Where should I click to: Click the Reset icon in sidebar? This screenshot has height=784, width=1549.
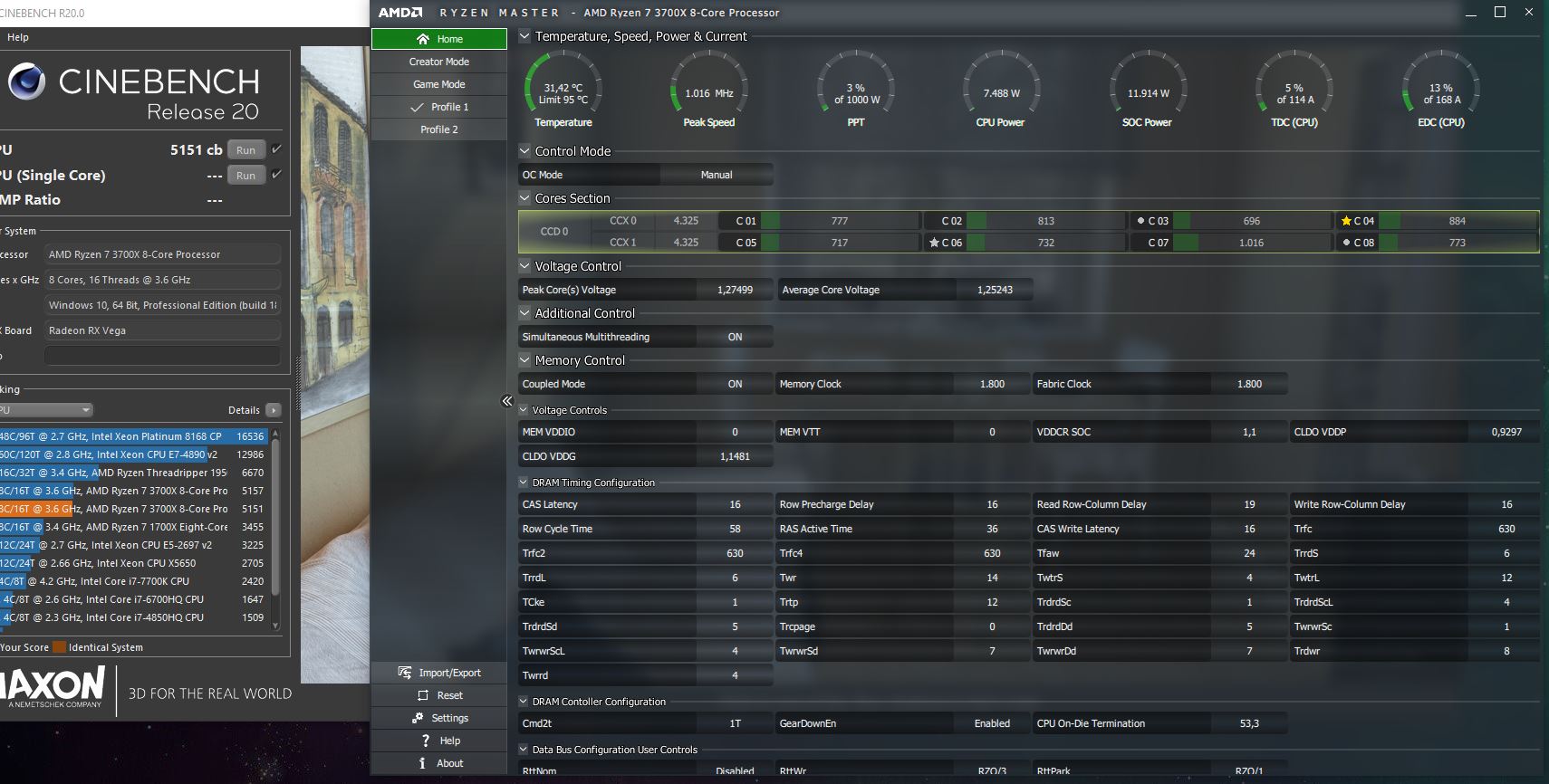point(423,695)
